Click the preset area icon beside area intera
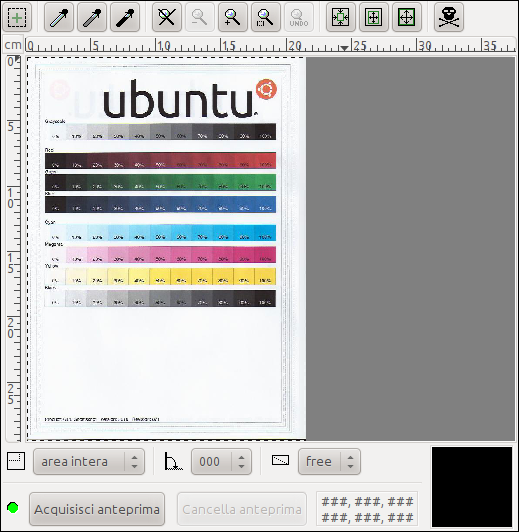 point(16,461)
